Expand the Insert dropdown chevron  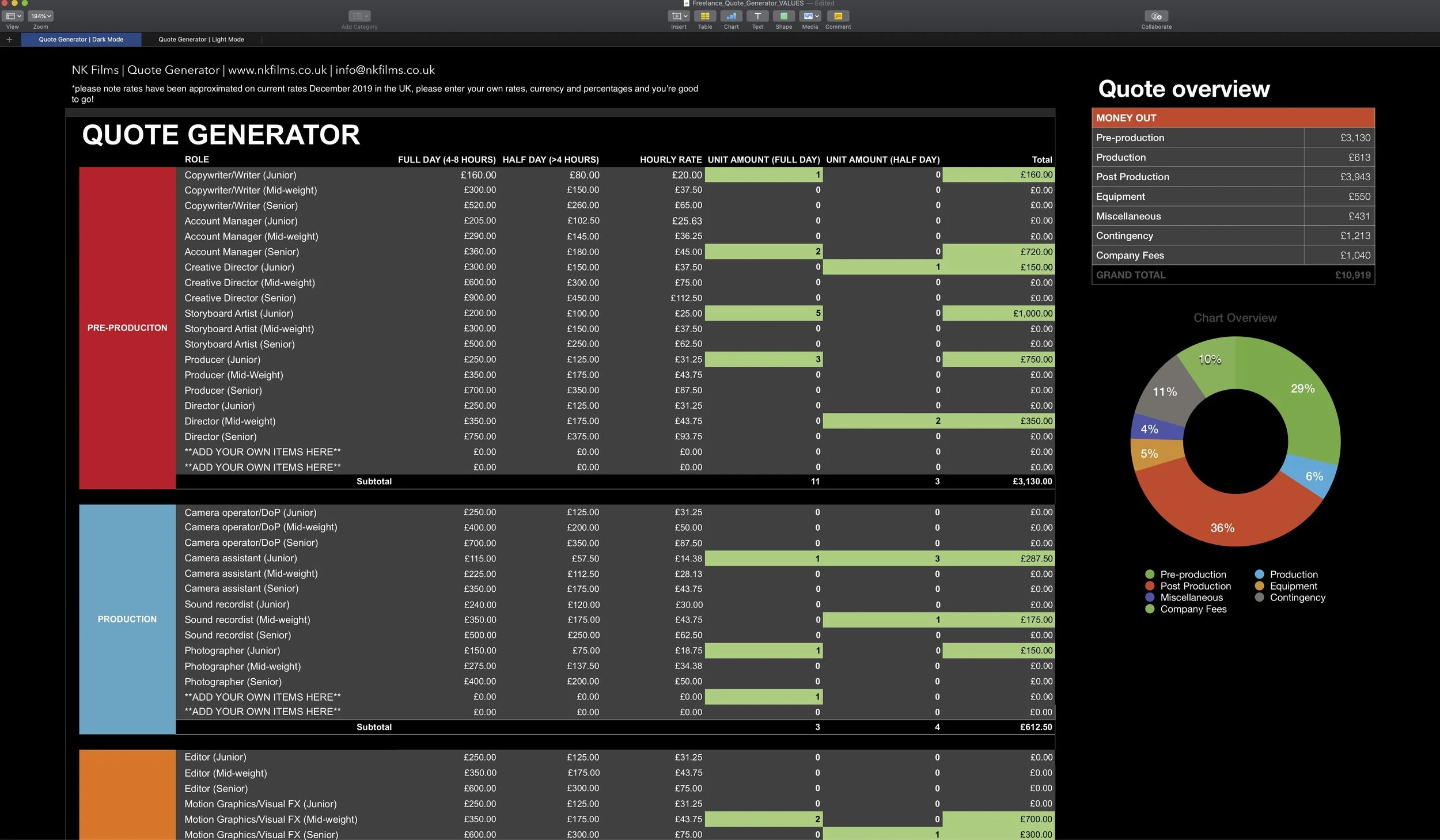point(684,16)
